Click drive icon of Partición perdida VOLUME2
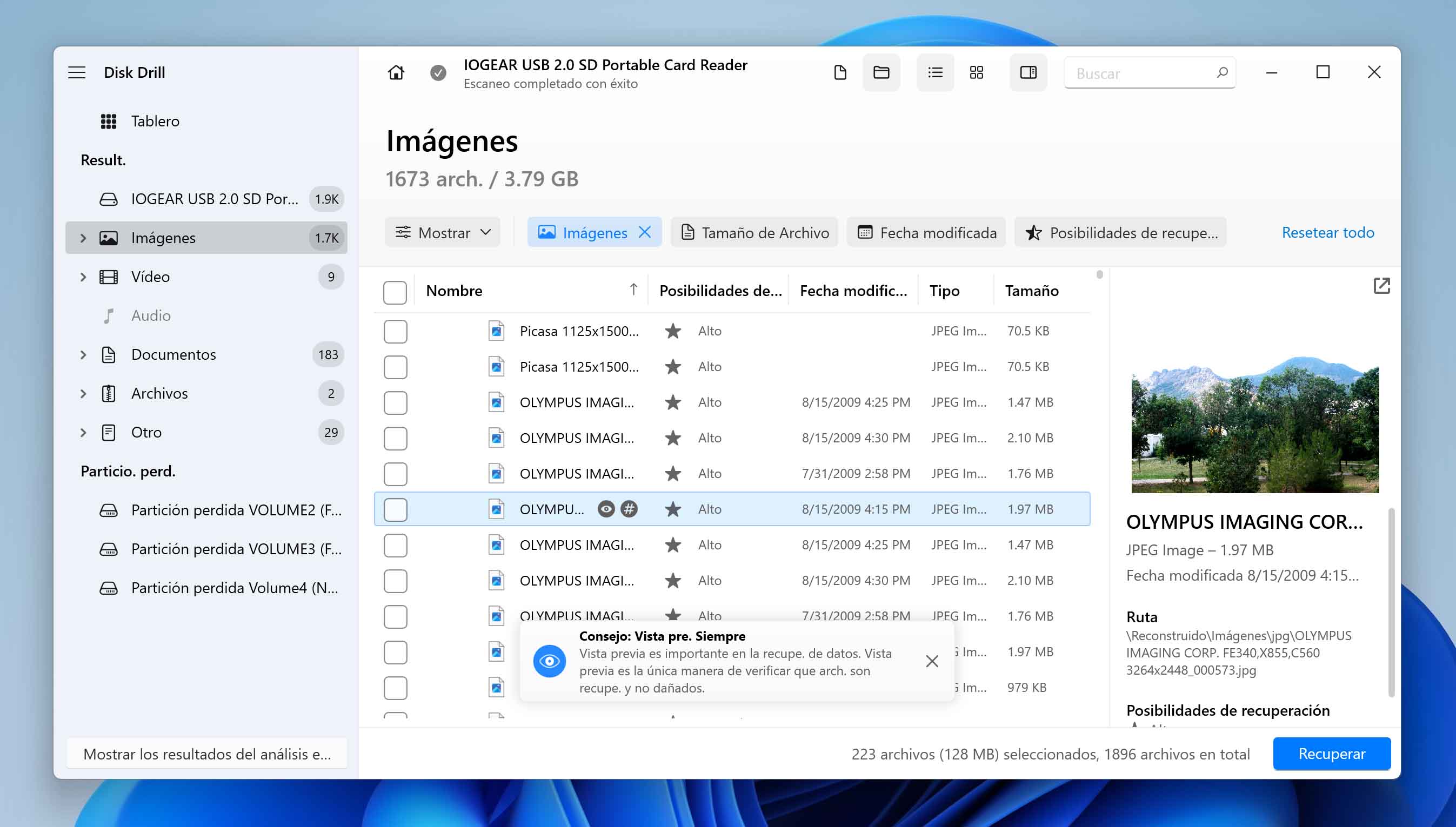The image size is (1456, 827). click(x=109, y=510)
